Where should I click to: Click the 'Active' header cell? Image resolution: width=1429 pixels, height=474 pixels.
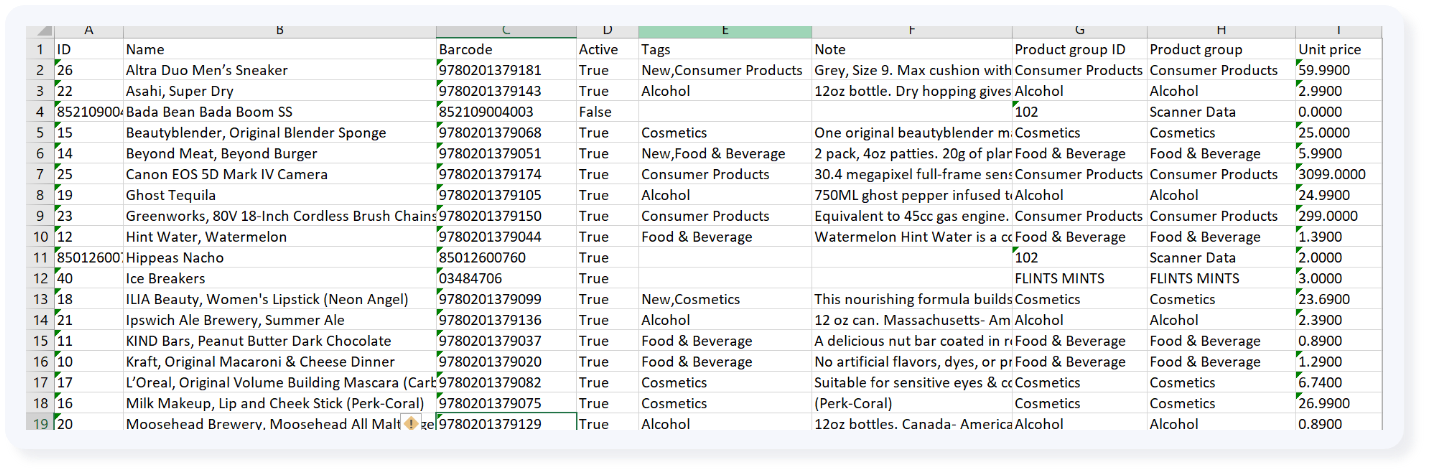tap(607, 49)
